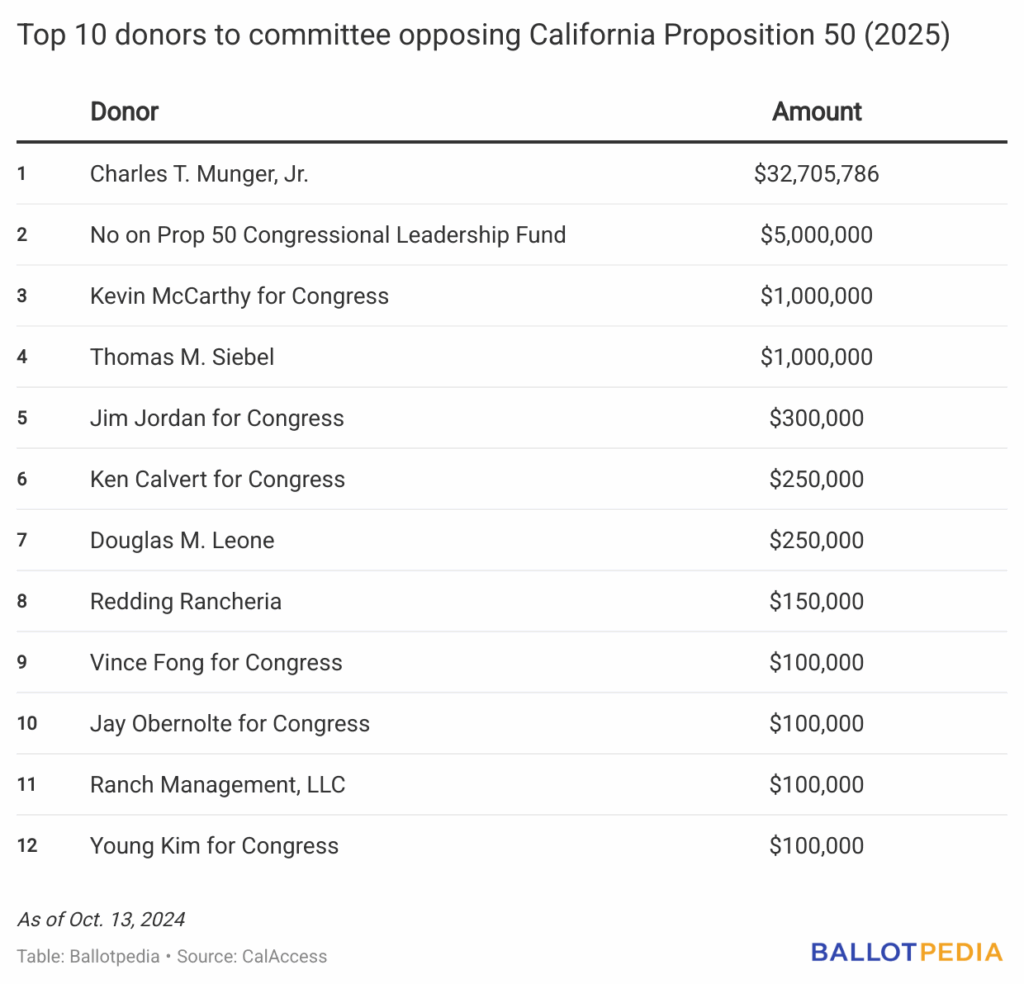Select Jay Obernolte for Congress
The image size is (1024, 984).
(x=230, y=723)
